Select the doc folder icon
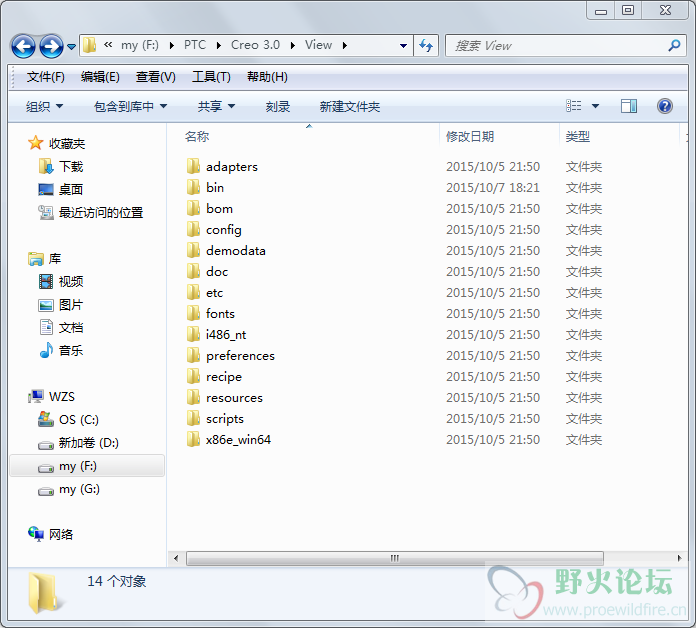Image resolution: width=696 pixels, height=628 pixels. (x=193, y=272)
